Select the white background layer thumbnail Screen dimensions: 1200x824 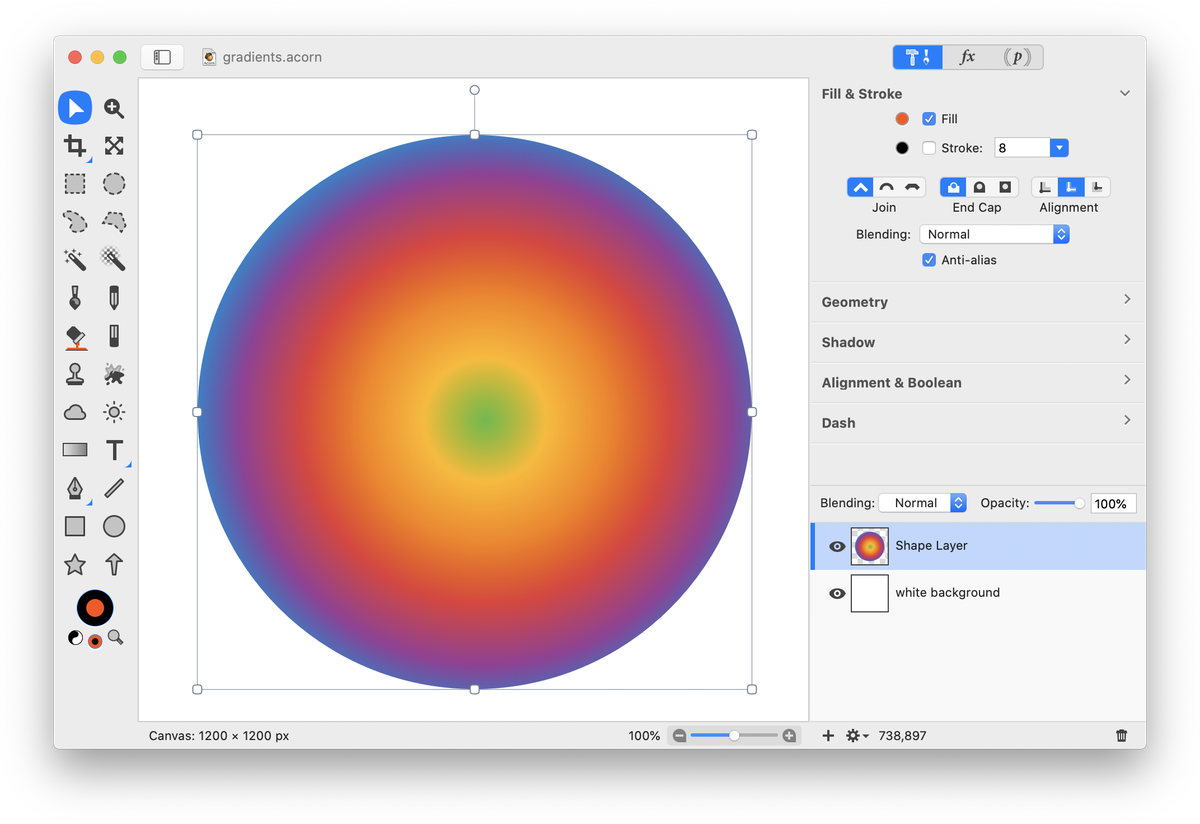869,593
